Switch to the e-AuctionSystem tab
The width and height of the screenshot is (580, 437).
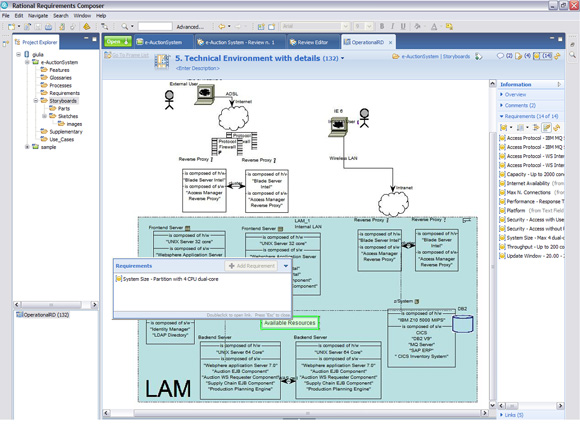pyautogui.click(x=163, y=42)
